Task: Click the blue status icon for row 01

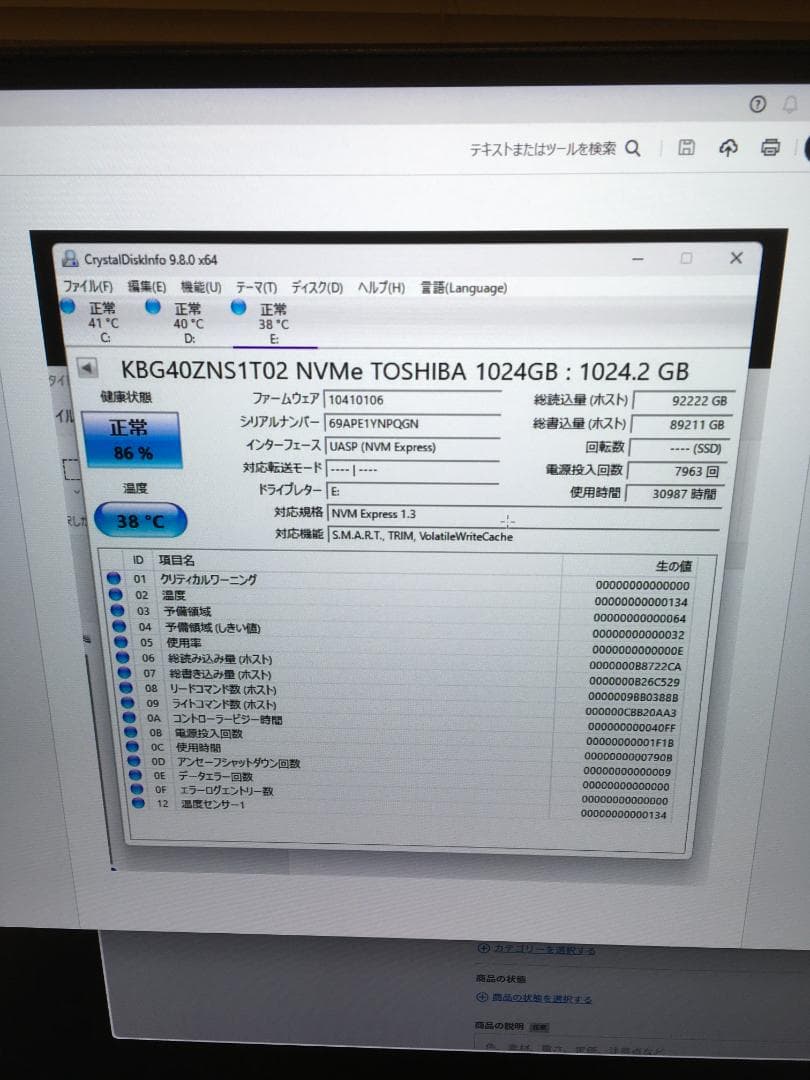Action: (114, 579)
